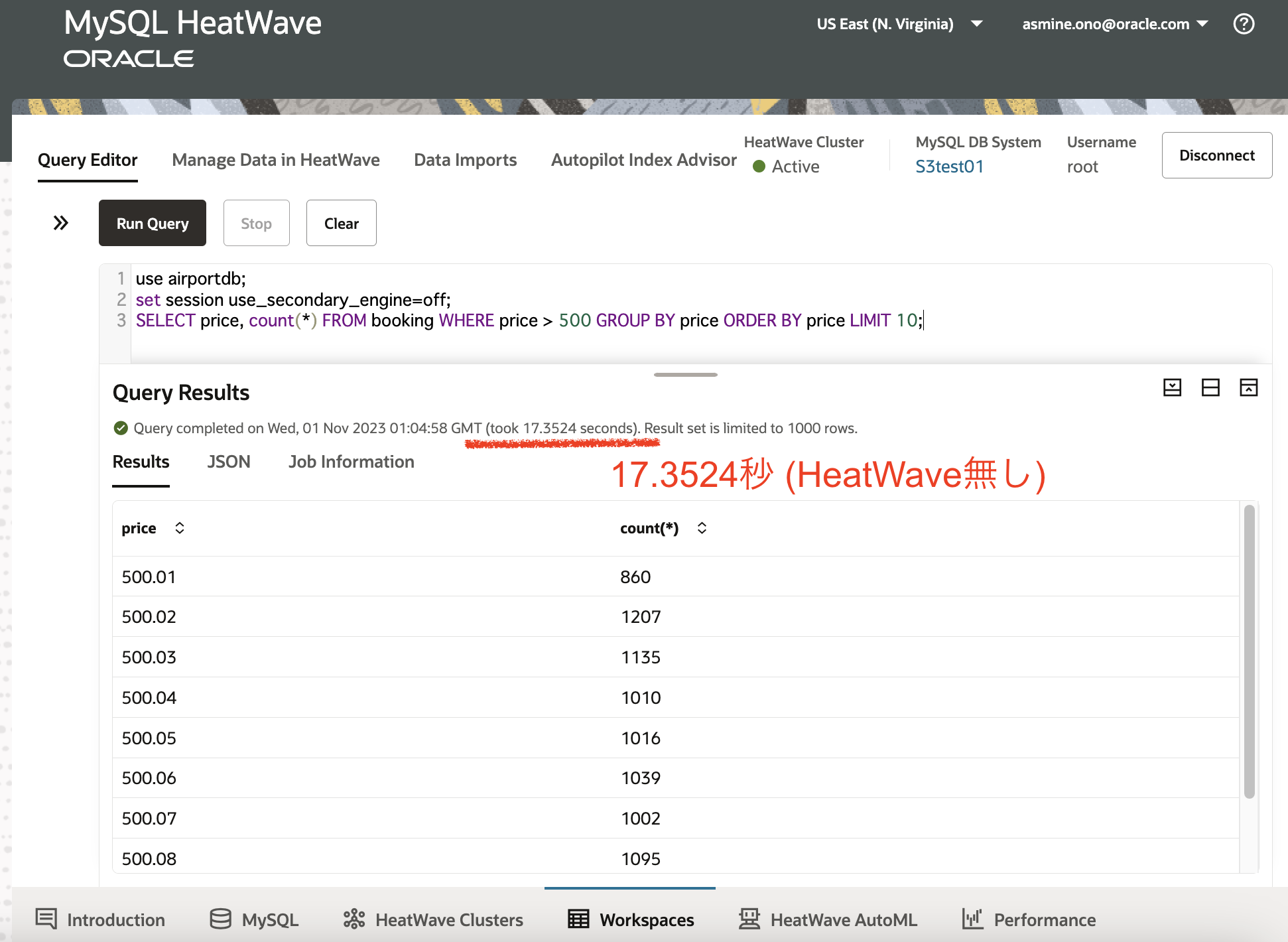Maximize results pane upward icon
Image resolution: width=1288 pixels, height=942 pixels.
point(1248,387)
